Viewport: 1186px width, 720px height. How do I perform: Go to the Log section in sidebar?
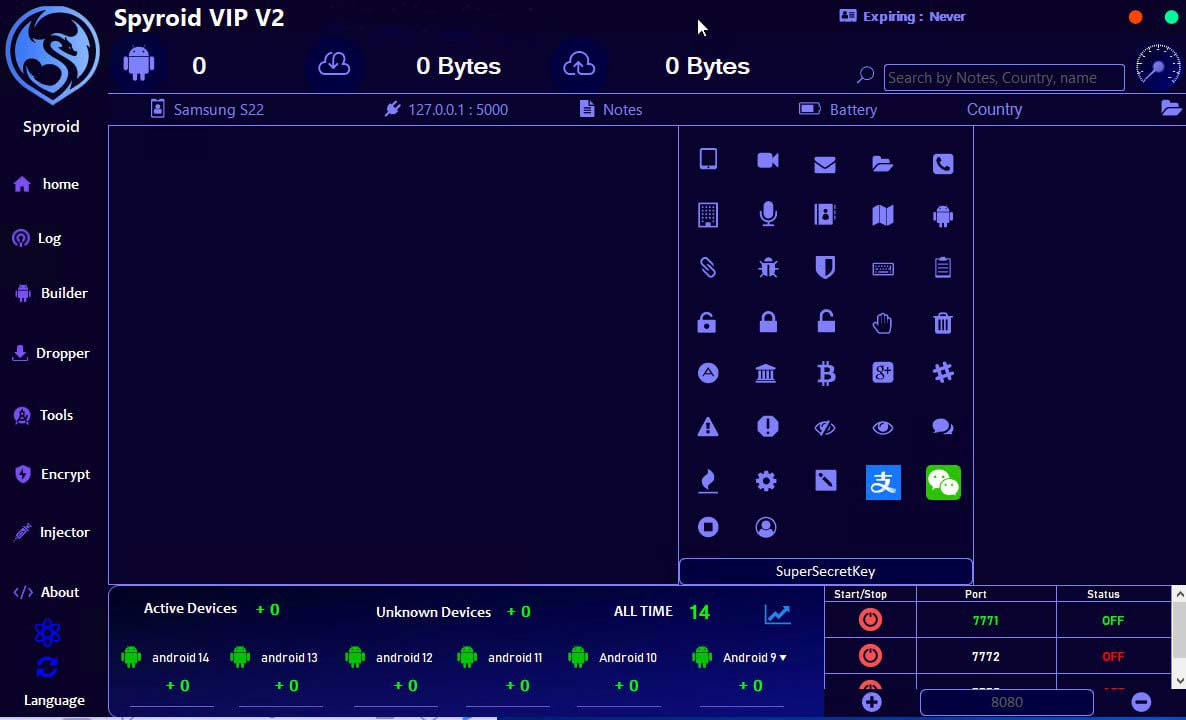(x=49, y=238)
